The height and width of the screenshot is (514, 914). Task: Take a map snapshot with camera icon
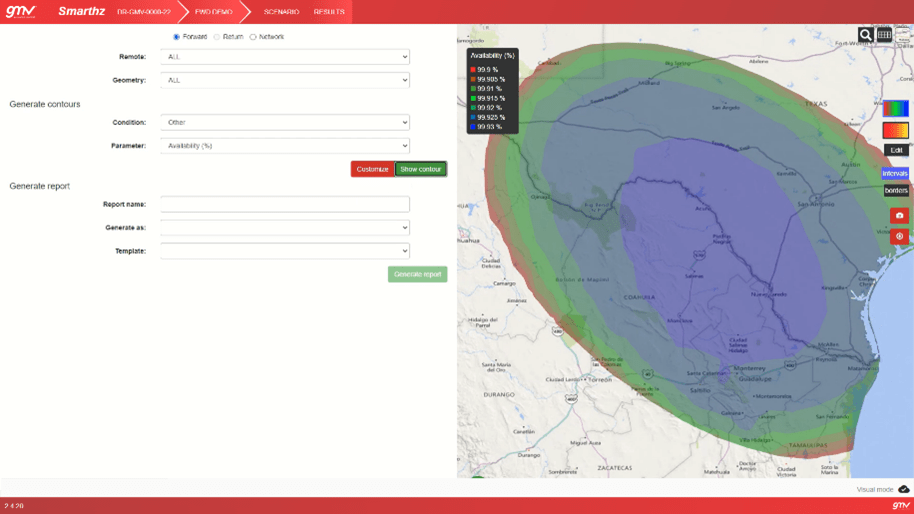tap(899, 216)
